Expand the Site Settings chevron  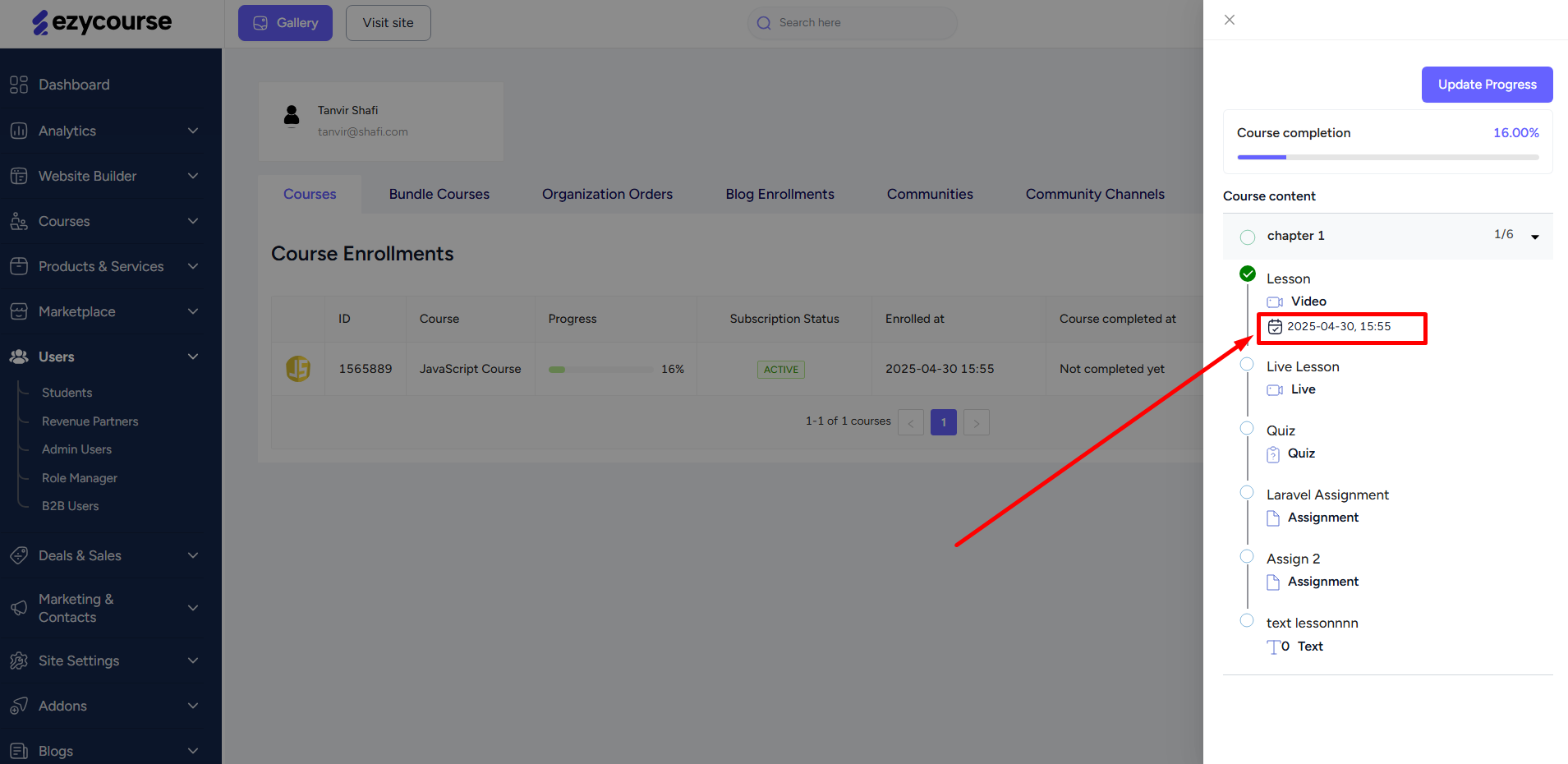point(193,660)
